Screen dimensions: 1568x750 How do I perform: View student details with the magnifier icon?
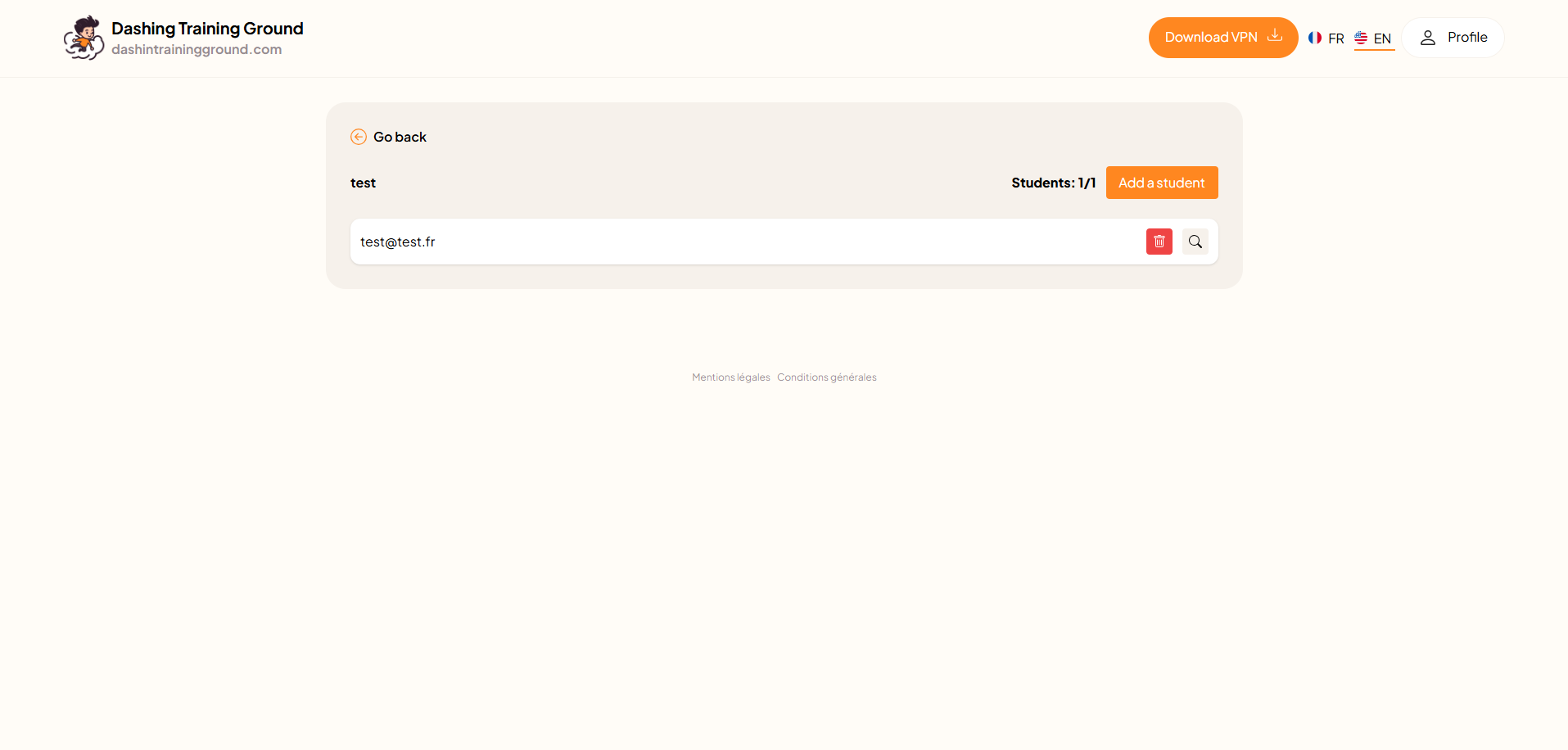pos(1195,242)
